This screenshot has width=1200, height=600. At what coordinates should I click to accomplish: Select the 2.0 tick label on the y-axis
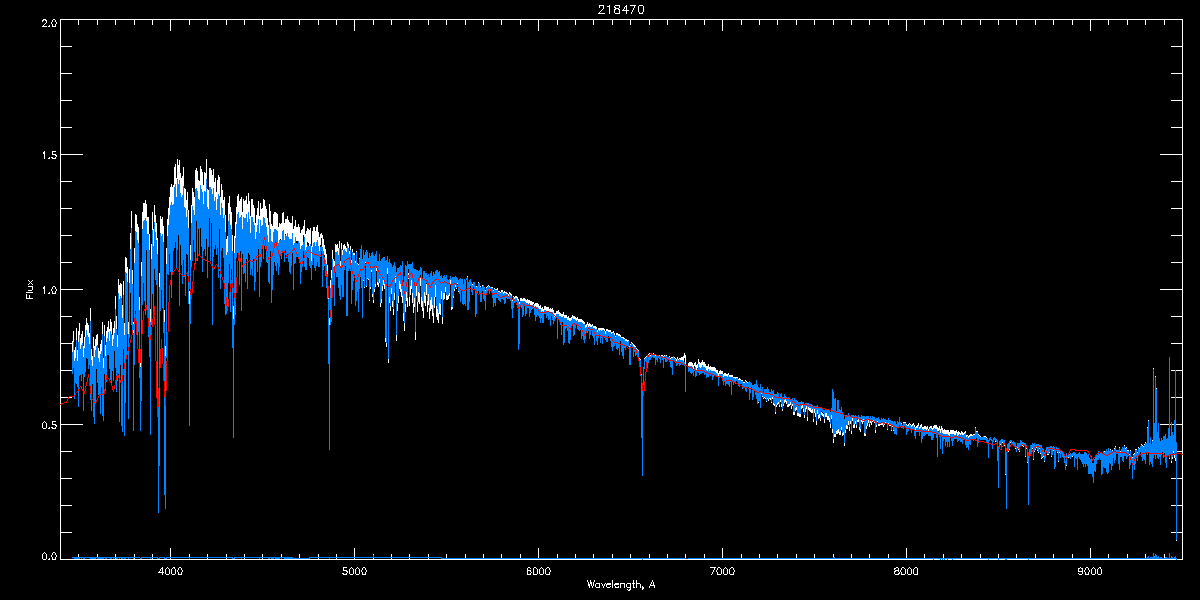(x=48, y=22)
